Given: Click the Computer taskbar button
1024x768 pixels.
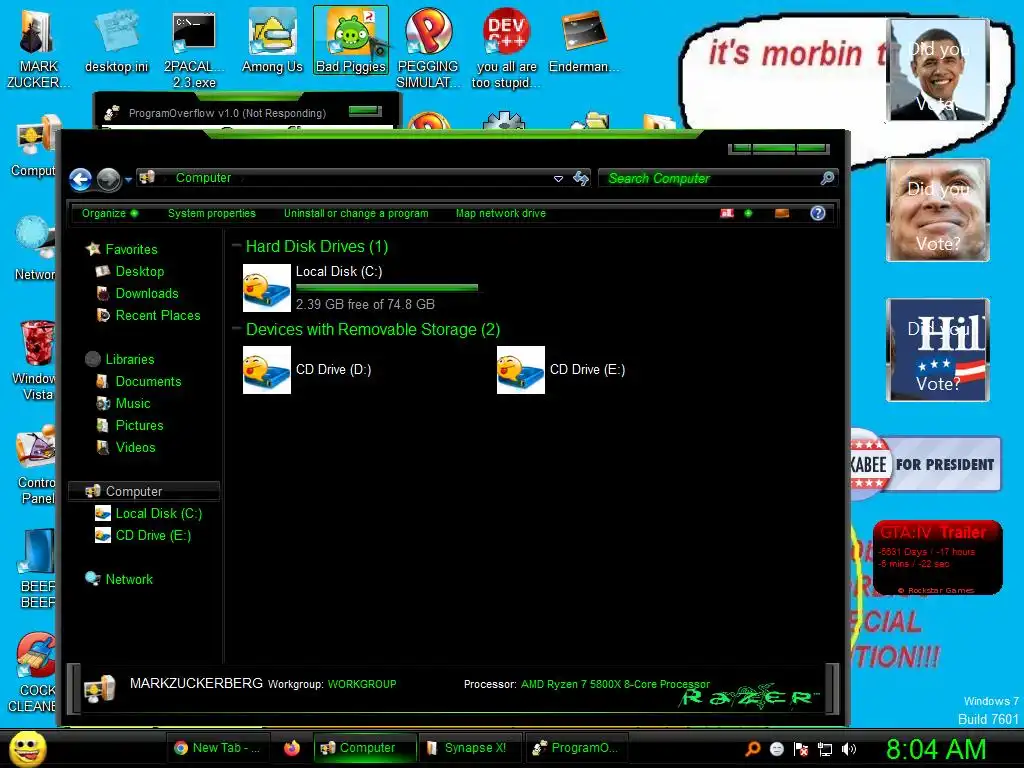Looking at the screenshot, I should click(x=364, y=748).
